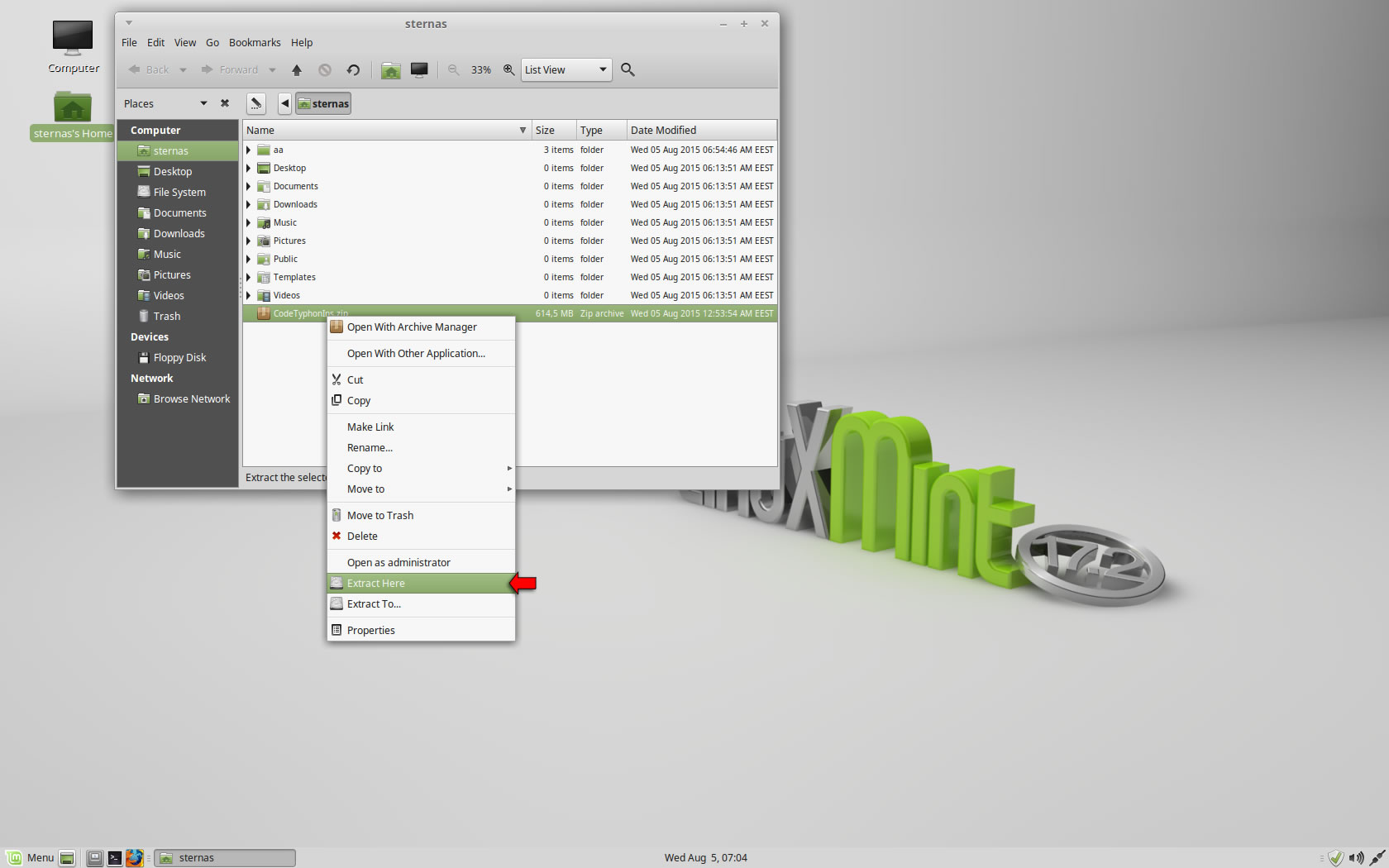
Task: Select Extract Here option
Action: point(421,584)
